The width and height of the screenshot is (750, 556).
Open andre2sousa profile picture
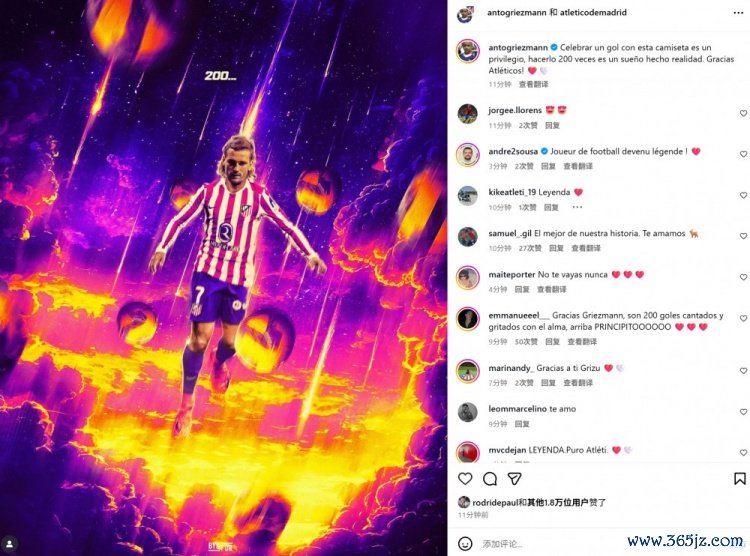click(467, 155)
